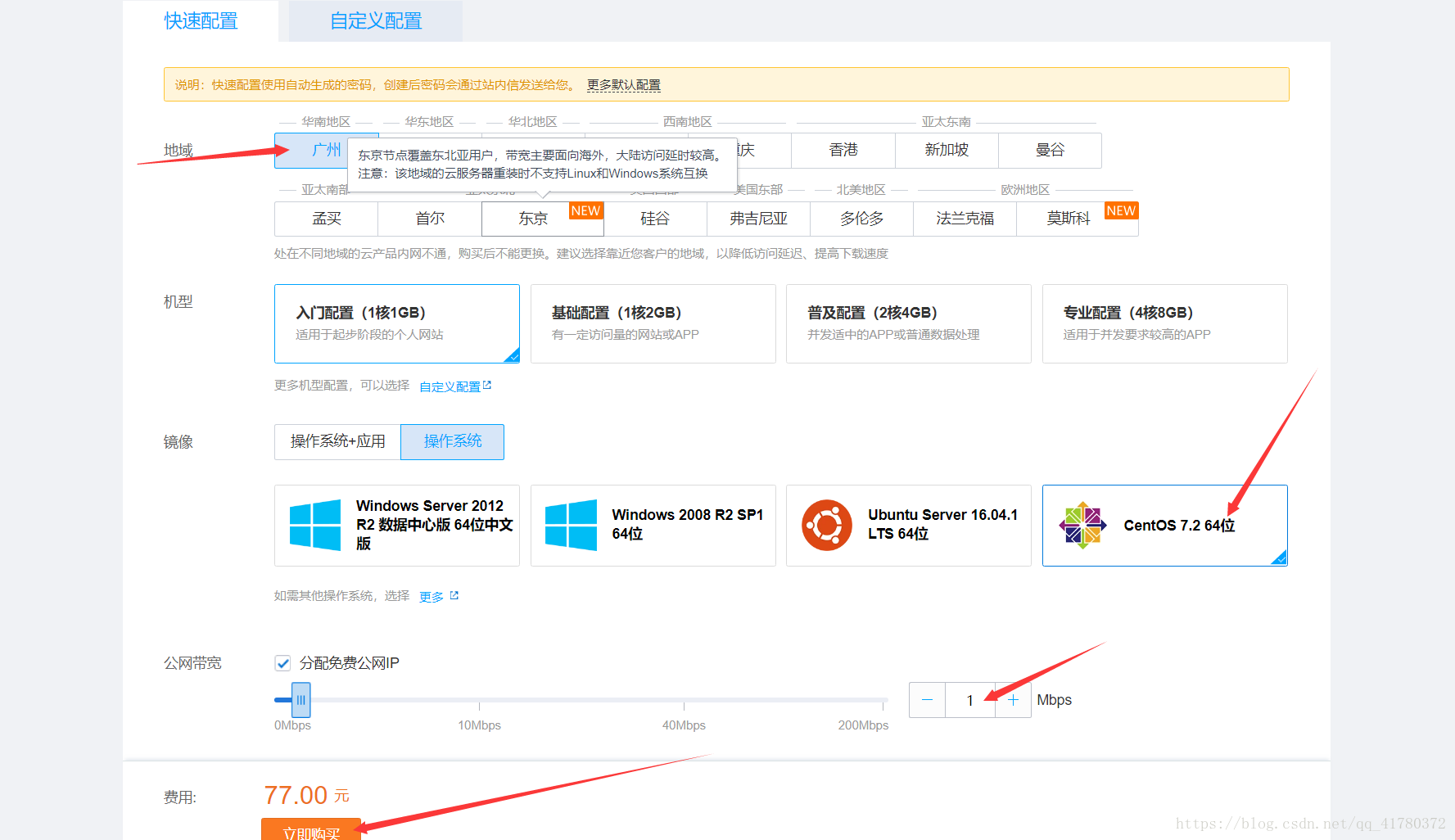Open 自定义配置 link below machine types
Viewport: 1455px width, 840px height.
(x=450, y=386)
